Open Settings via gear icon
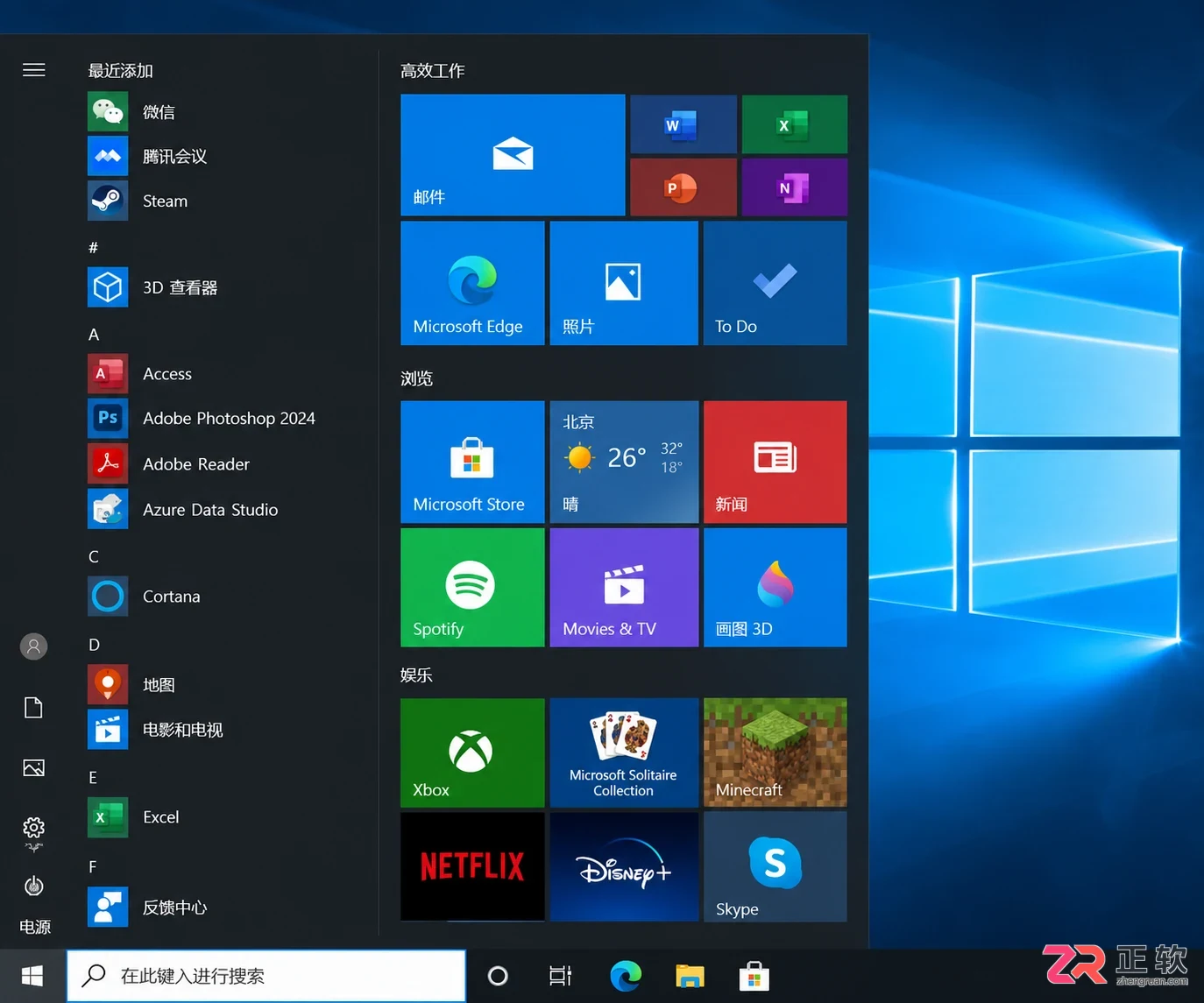 point(33,828)
